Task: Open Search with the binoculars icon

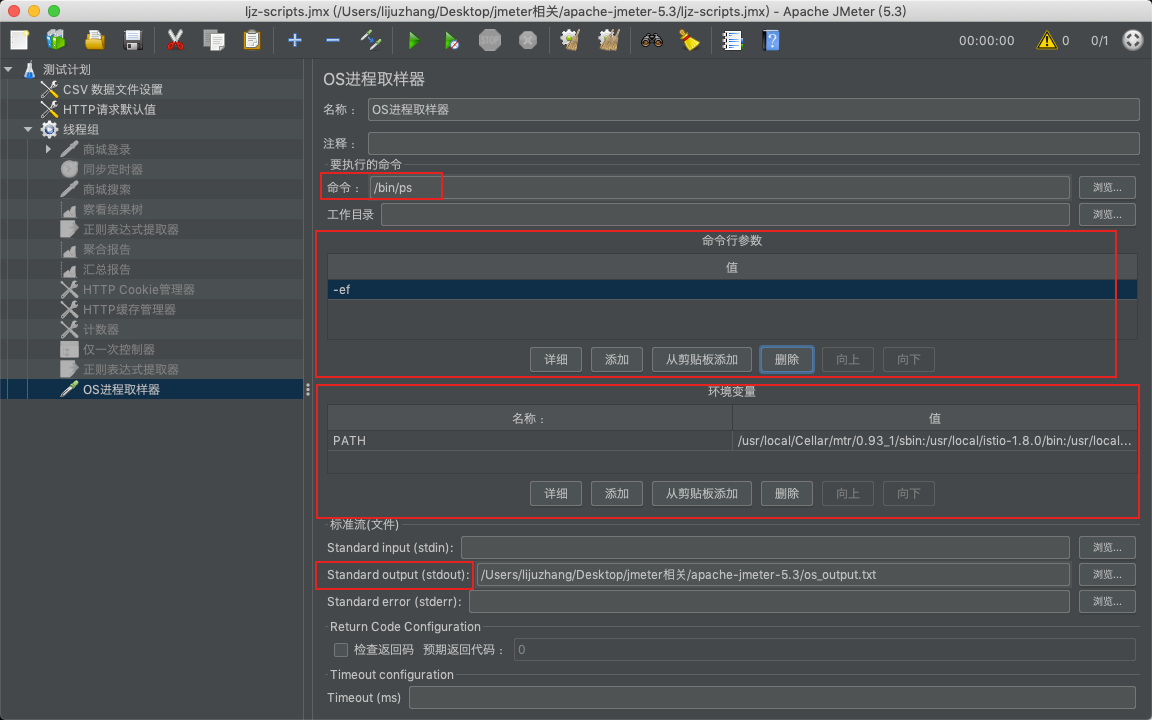Action: coord(652,40)
